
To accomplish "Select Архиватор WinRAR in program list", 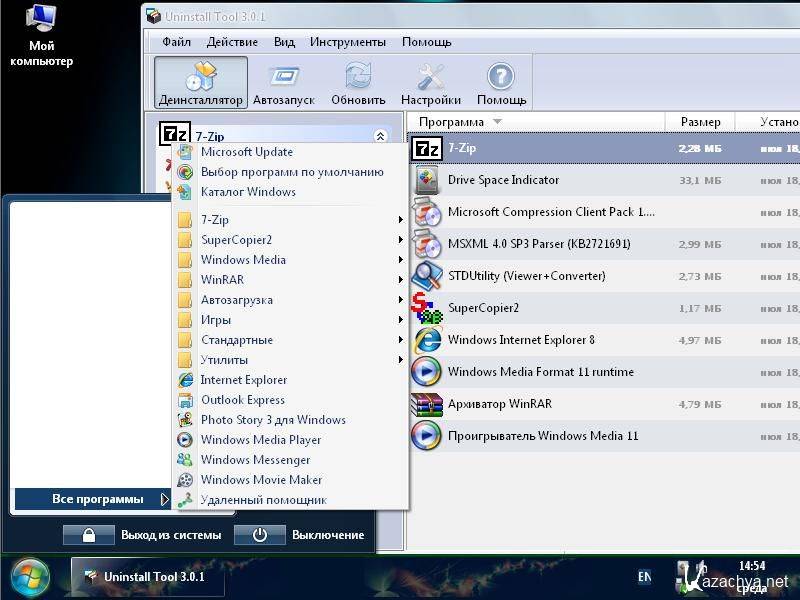I will [x=499, y=404].
